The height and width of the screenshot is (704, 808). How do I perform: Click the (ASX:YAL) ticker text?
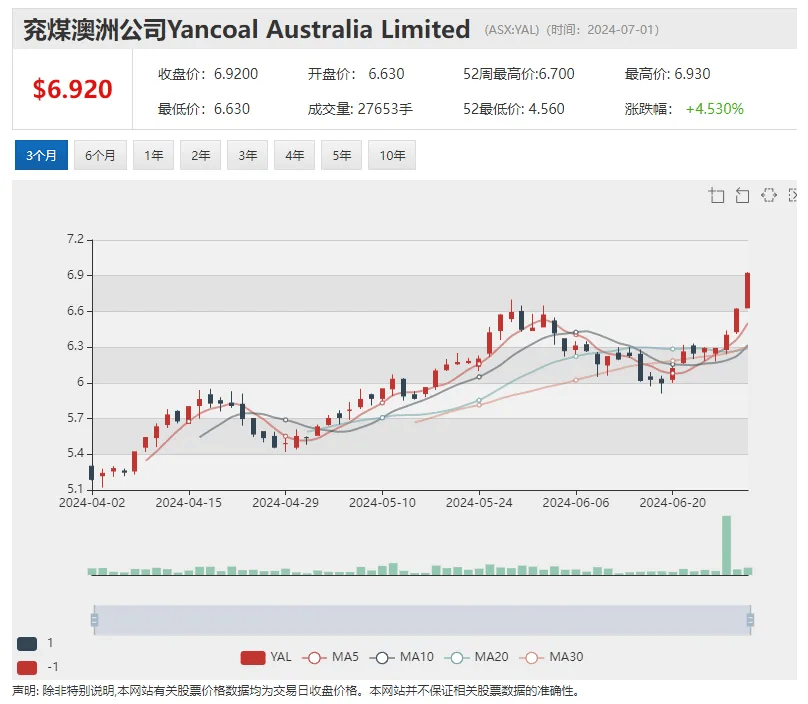[511, 30]
